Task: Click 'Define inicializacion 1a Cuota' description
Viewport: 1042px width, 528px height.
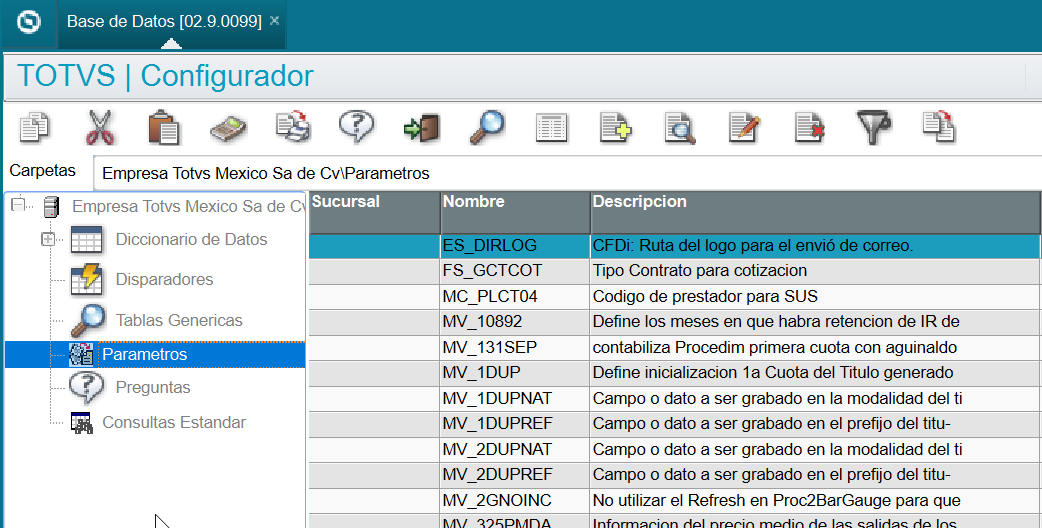Action: coord(773,373)
